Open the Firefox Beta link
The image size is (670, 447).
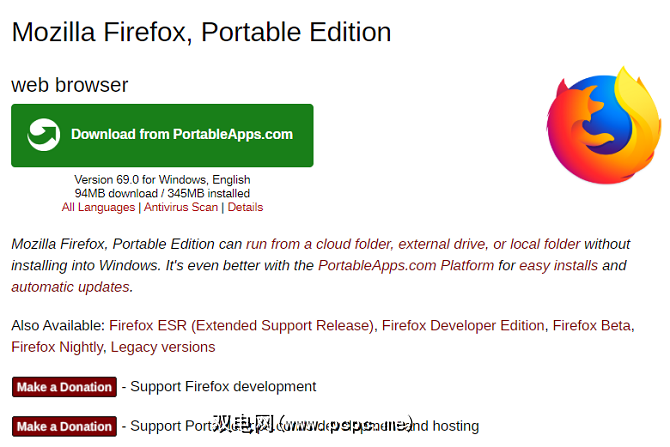click(x=592, y=326)
